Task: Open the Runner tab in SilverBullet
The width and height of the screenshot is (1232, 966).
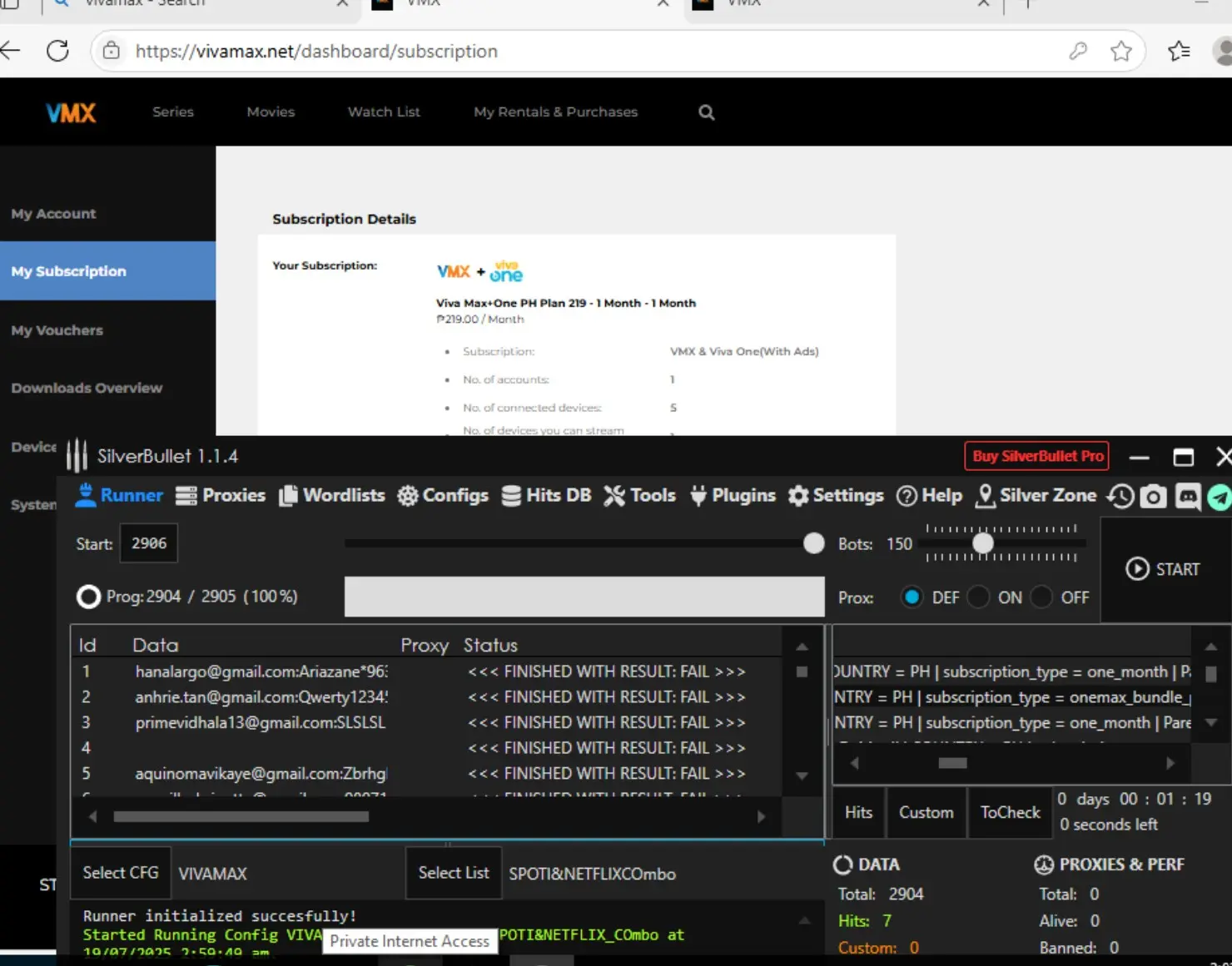Action: [119, 495]
